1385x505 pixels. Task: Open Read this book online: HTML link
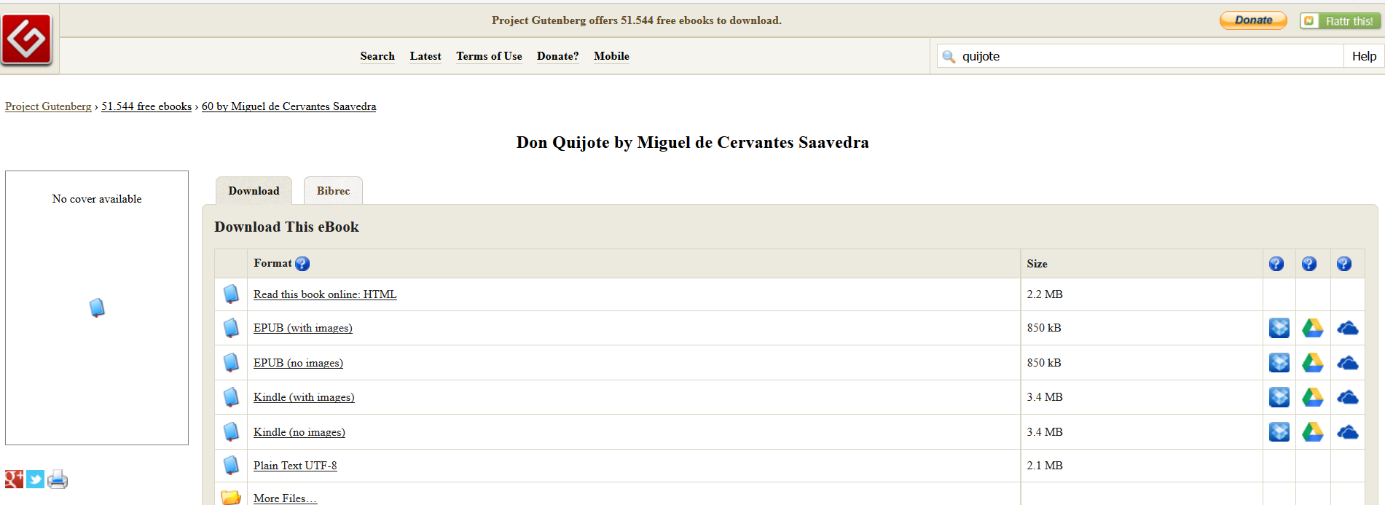325,294
